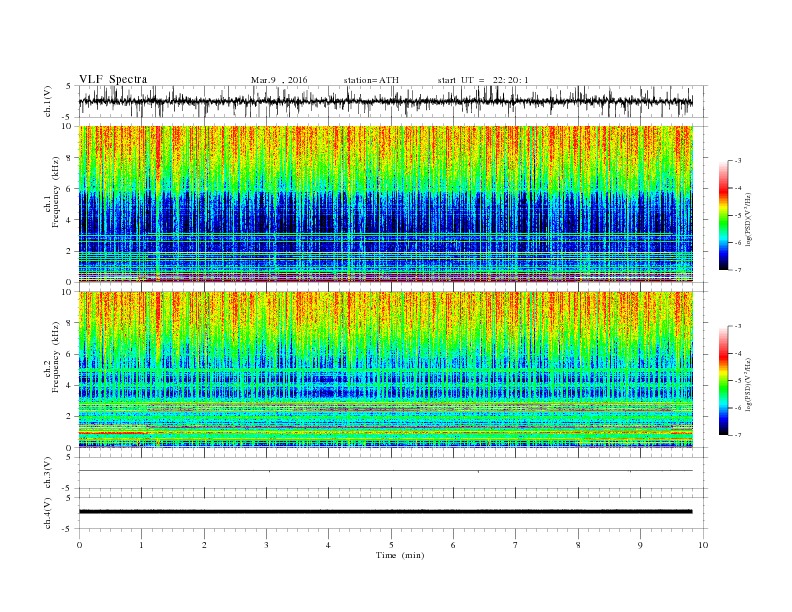Click the "ch.1(V)" axis label
The width and height of the screenshot is (792, 612).
48,101
